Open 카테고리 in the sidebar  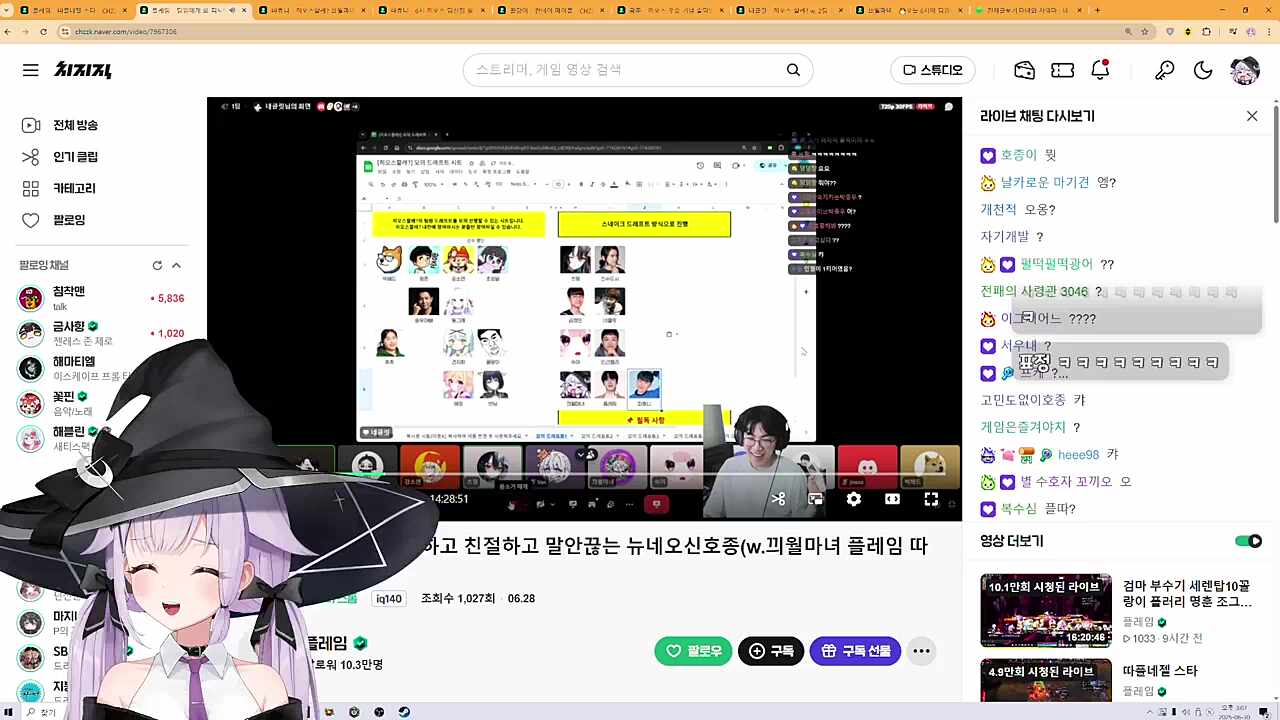click(x=74, y=188)
